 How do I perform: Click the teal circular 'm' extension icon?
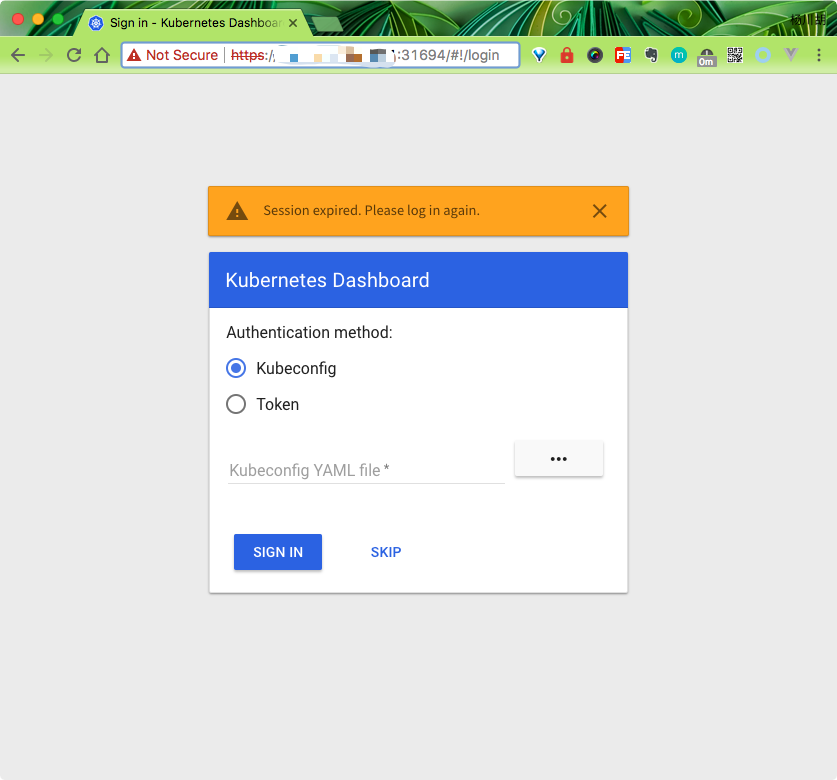[679, 55]
